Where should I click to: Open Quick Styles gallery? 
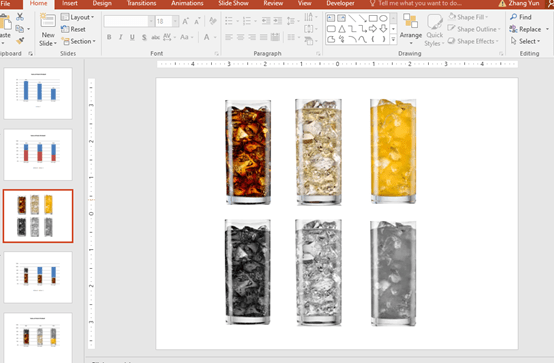(434, 30)
